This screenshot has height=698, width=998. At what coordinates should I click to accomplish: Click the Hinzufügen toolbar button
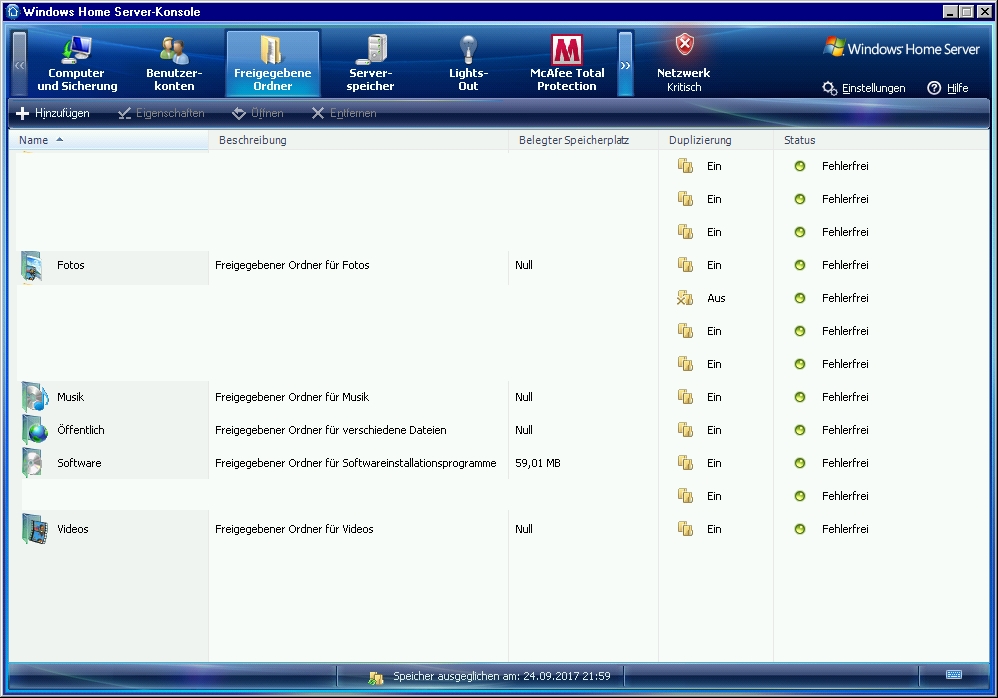pos(53,113)
